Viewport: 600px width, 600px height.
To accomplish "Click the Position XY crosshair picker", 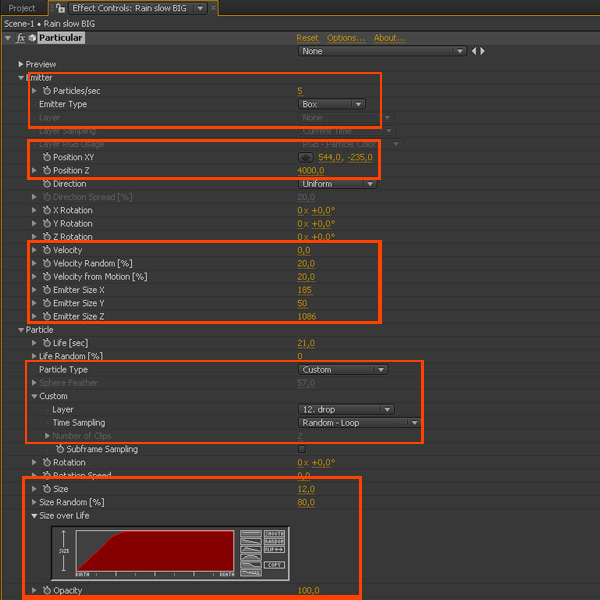I will [x=305, y=157].
